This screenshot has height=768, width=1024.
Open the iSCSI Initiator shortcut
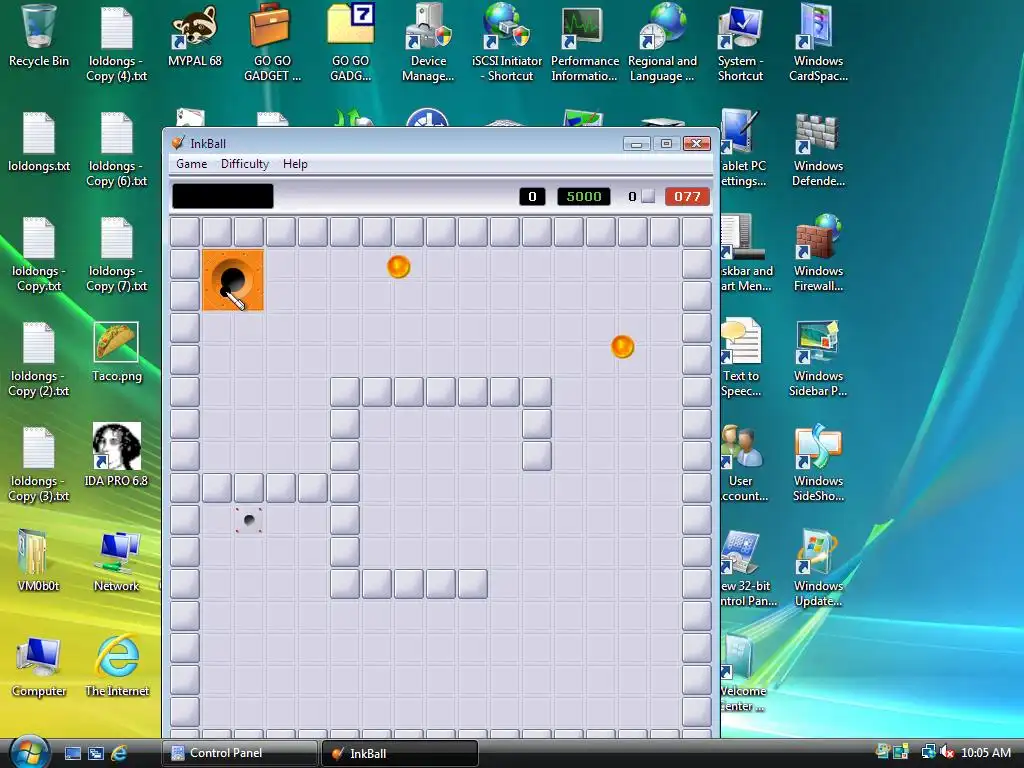[x=507, y=42]
